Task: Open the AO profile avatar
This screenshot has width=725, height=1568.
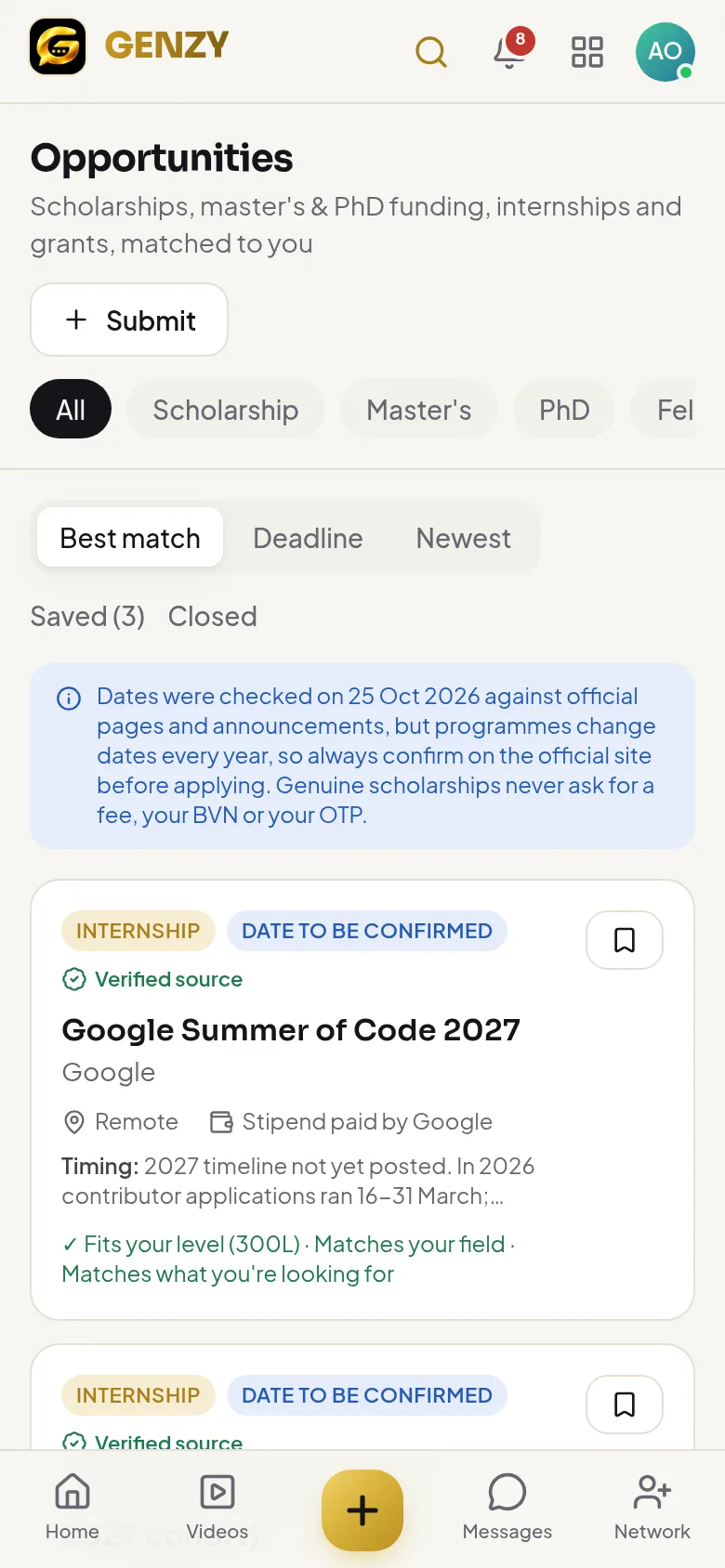Action: tap(666, 52)
